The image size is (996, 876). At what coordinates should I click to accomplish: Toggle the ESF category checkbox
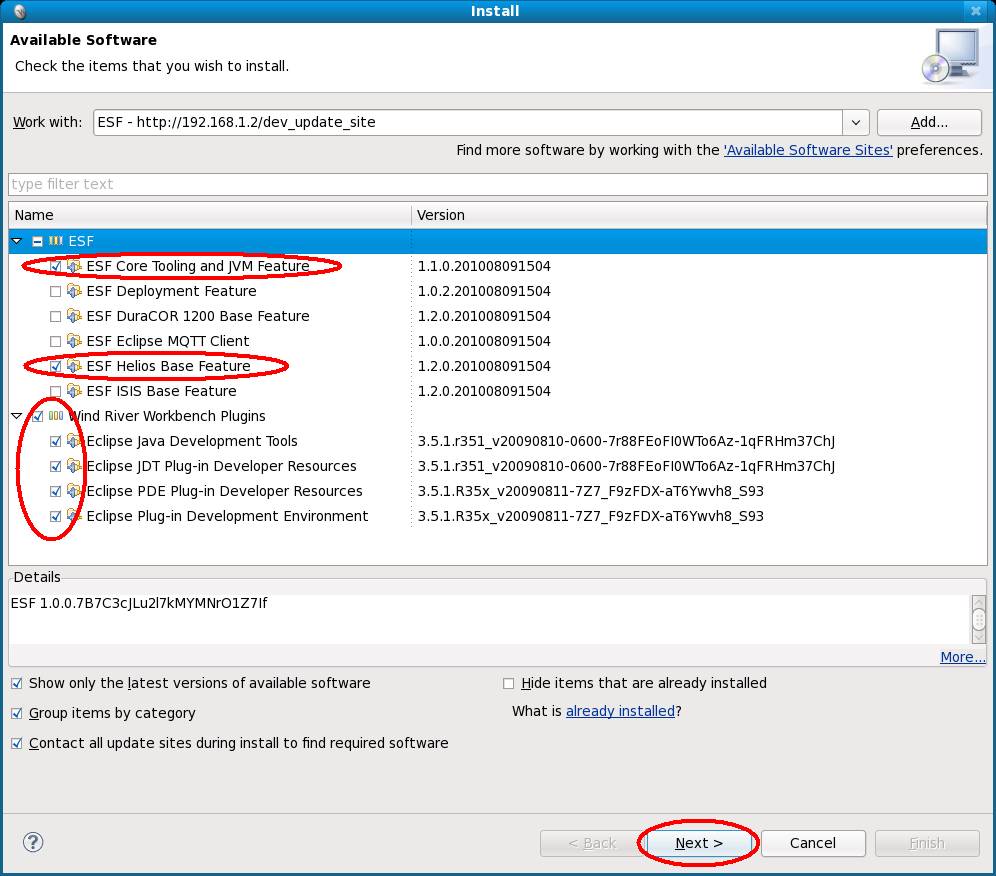click(x=37, y=241)
